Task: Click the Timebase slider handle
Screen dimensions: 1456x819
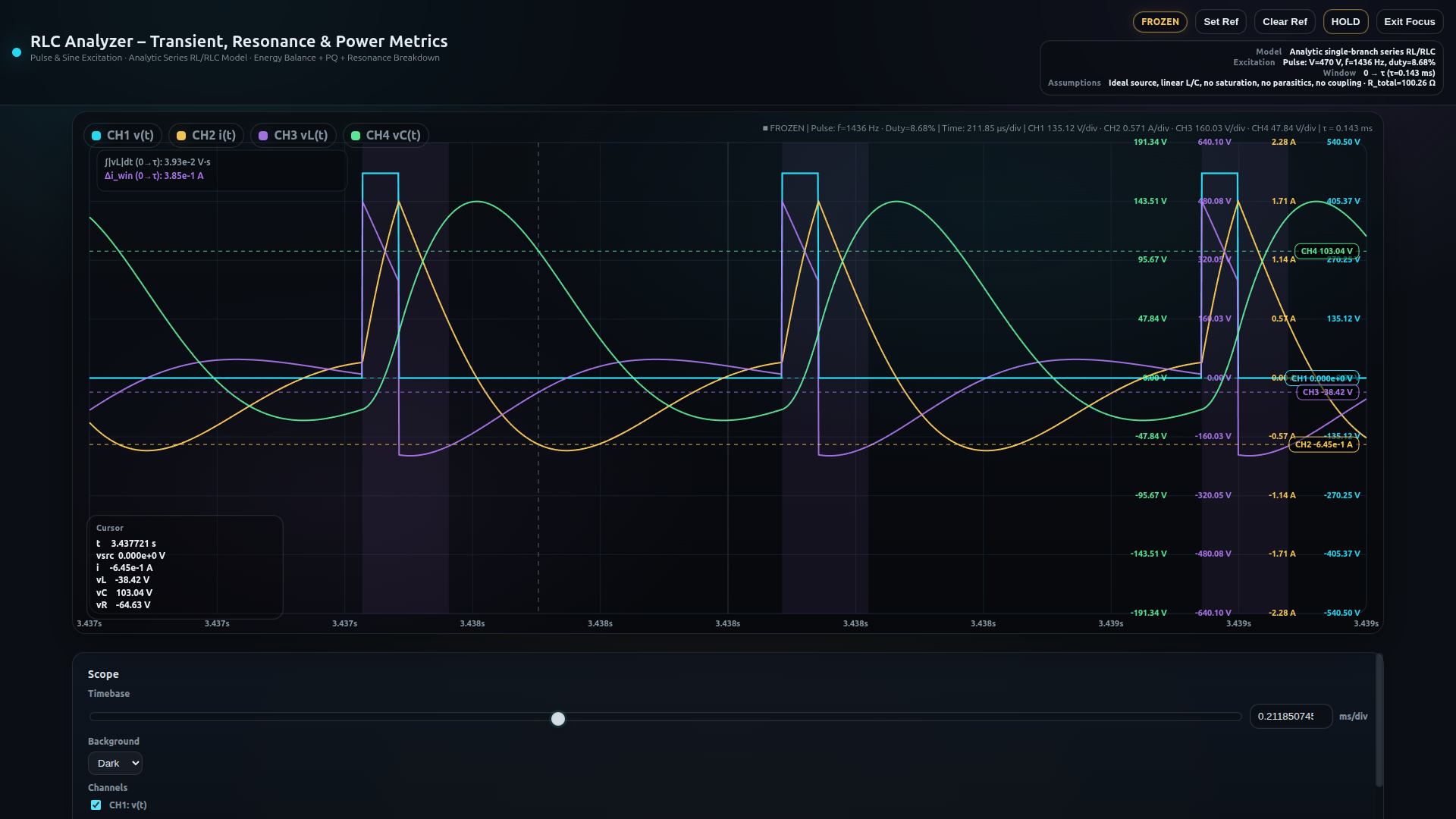Action: [x=558, y=718]
